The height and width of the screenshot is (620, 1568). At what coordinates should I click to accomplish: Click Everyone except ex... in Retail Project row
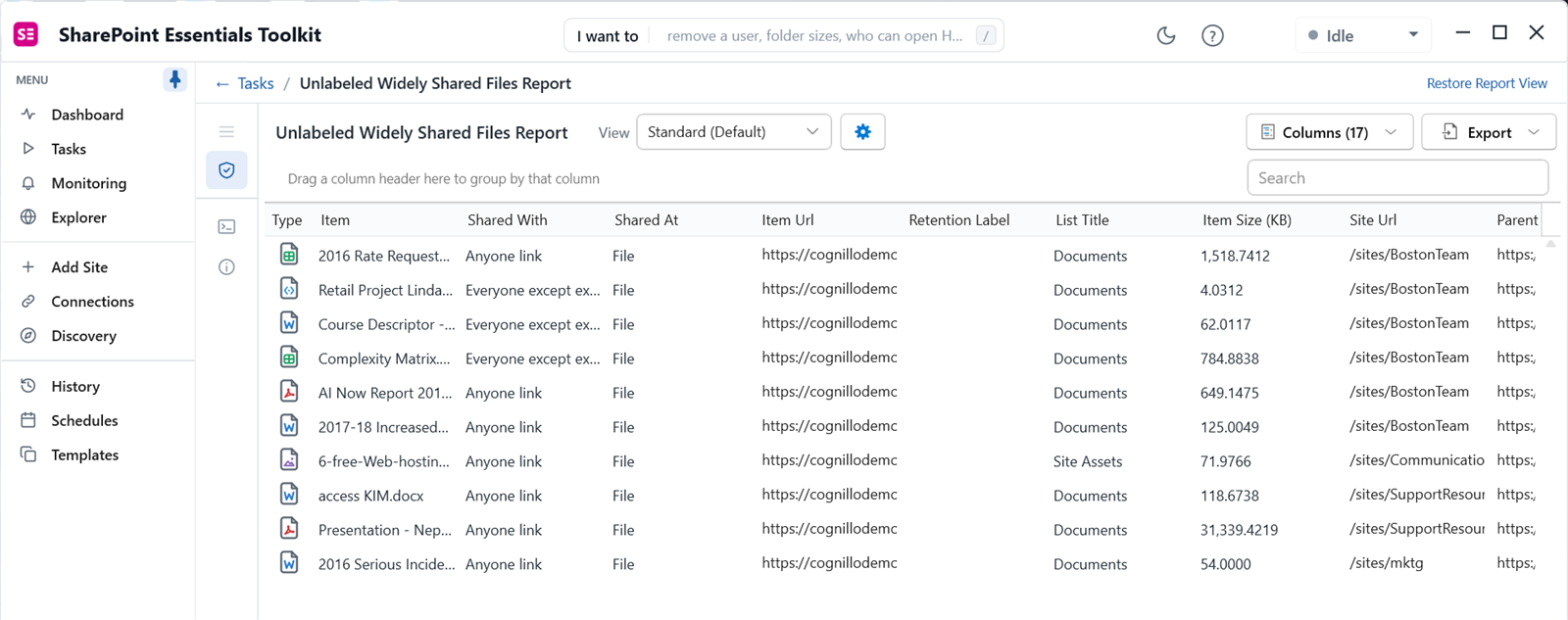pos(533,290)
